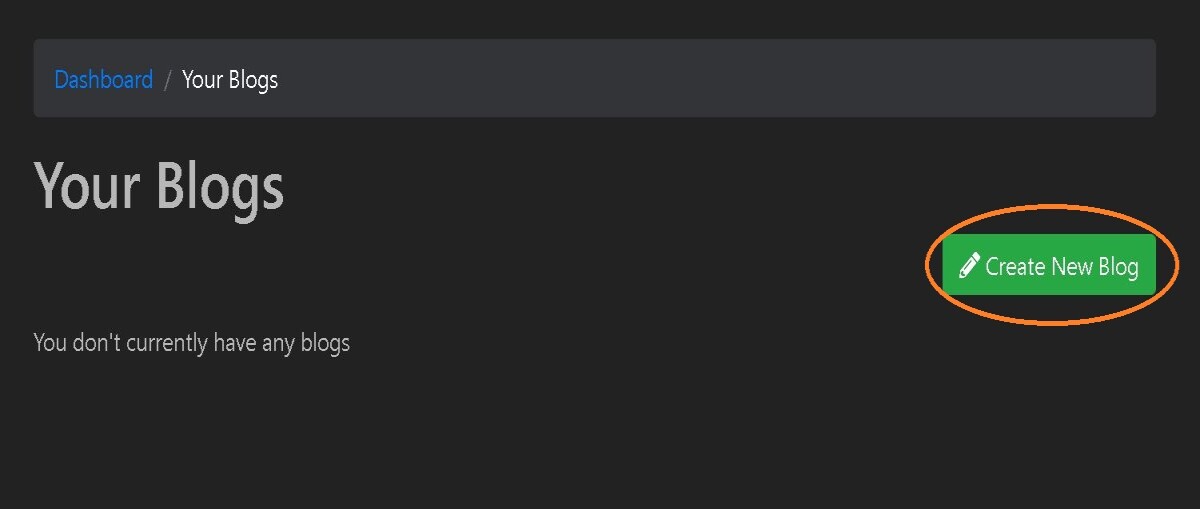This screenshot has height=509, width=1200.
Task: Click the word "New" on green button
Action: point(1071,266)
